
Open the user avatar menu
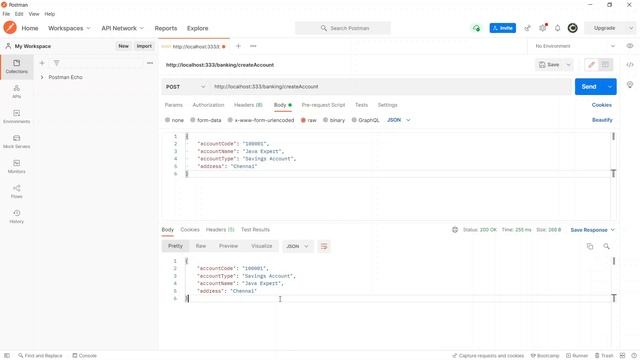(573, 28)
